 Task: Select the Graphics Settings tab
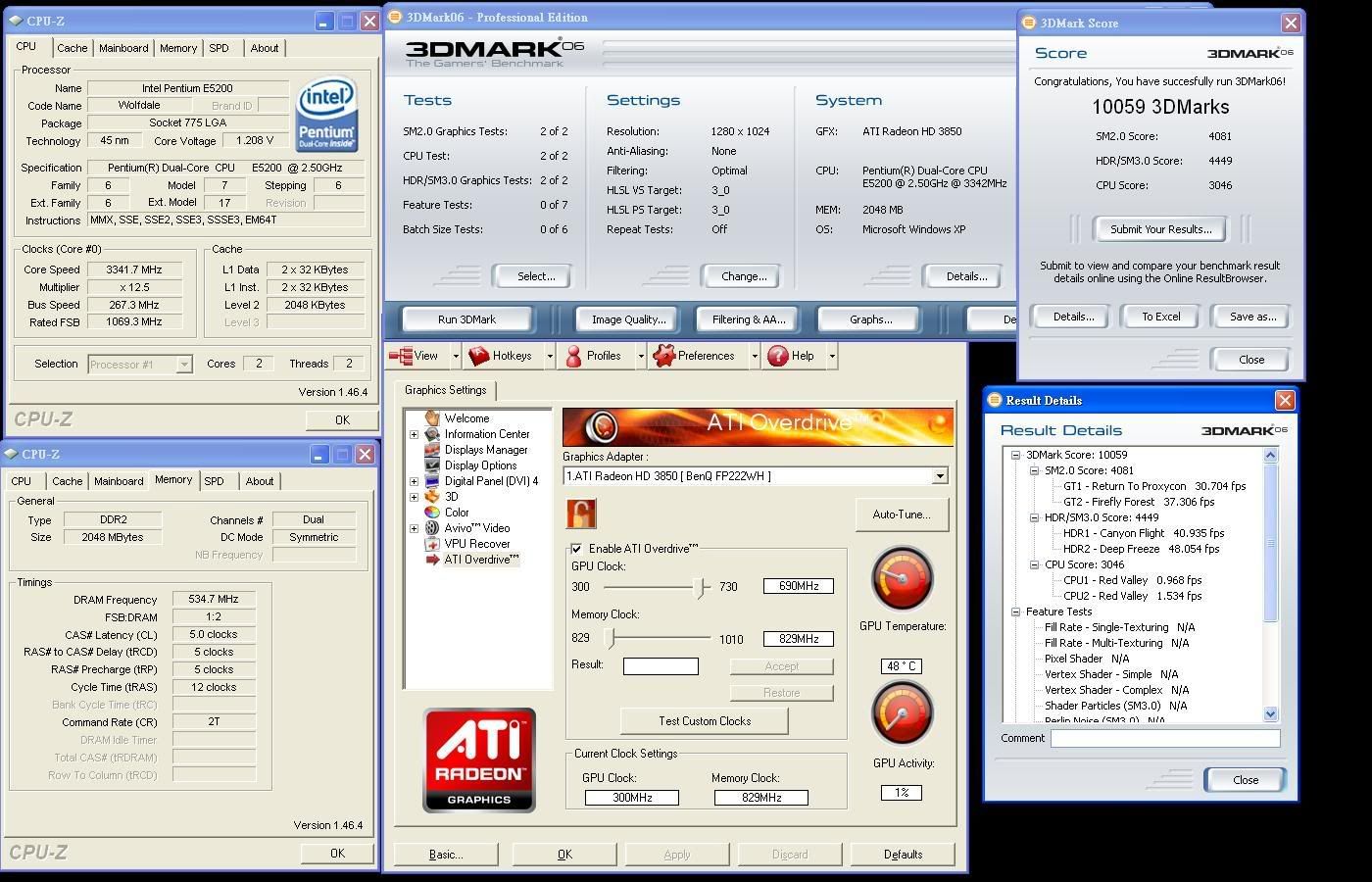[x=445, y=390]
